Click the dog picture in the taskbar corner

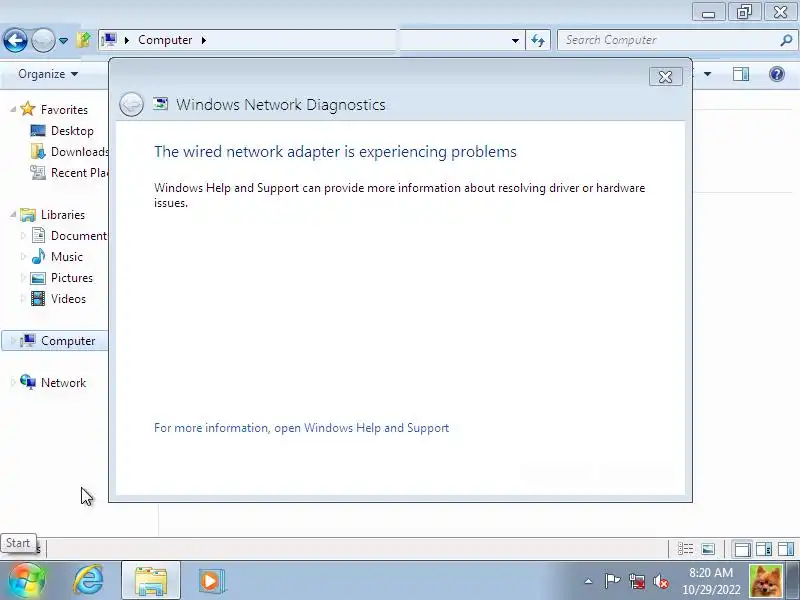coord(765,581)
